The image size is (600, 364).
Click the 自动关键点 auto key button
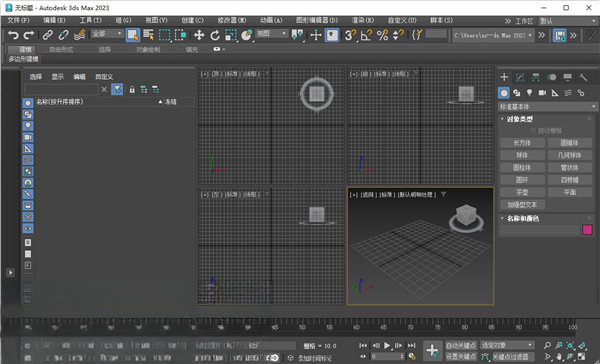click(x=461, y=345)
